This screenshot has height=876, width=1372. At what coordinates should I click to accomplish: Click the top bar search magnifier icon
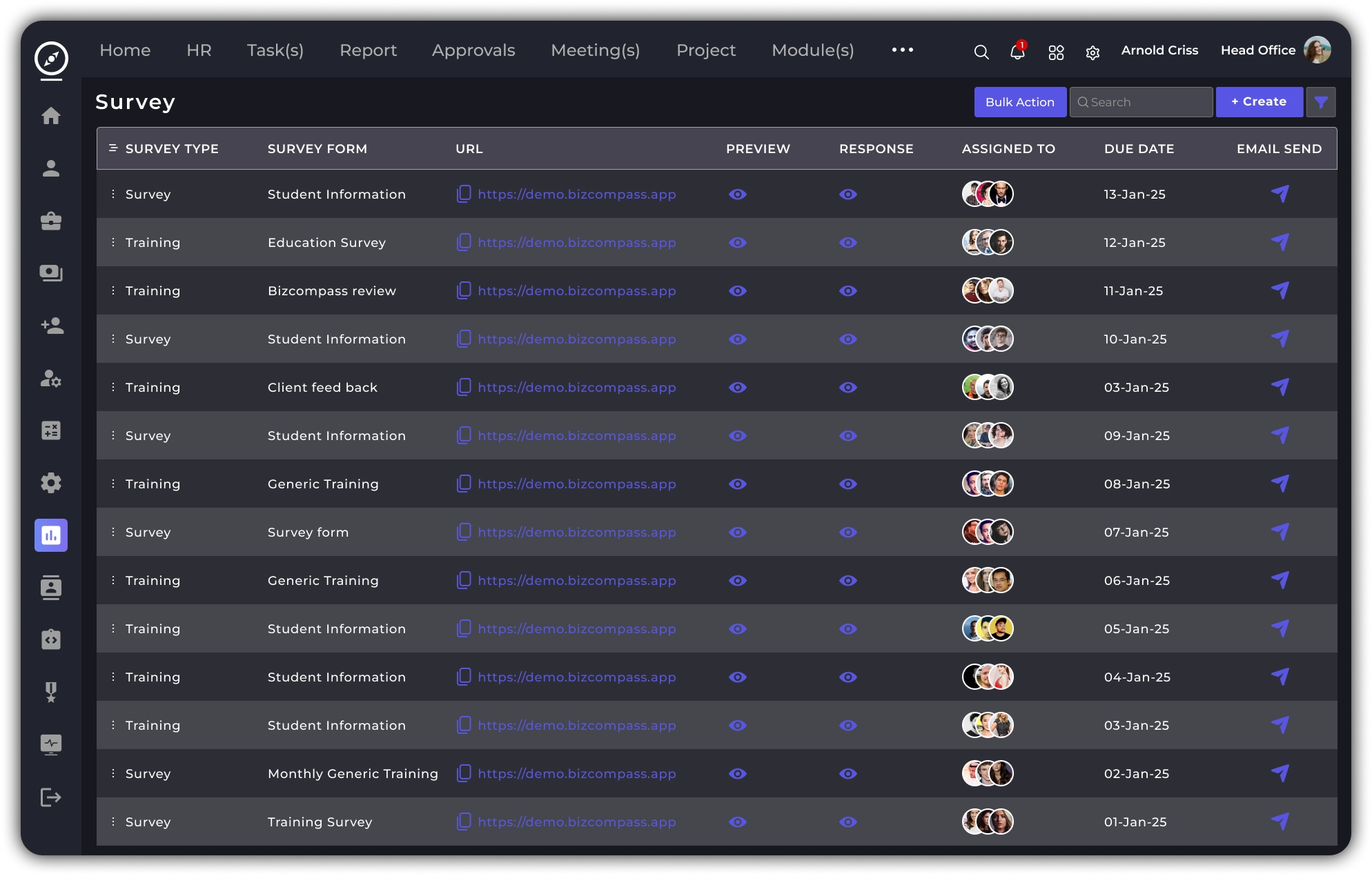[981, 52]
